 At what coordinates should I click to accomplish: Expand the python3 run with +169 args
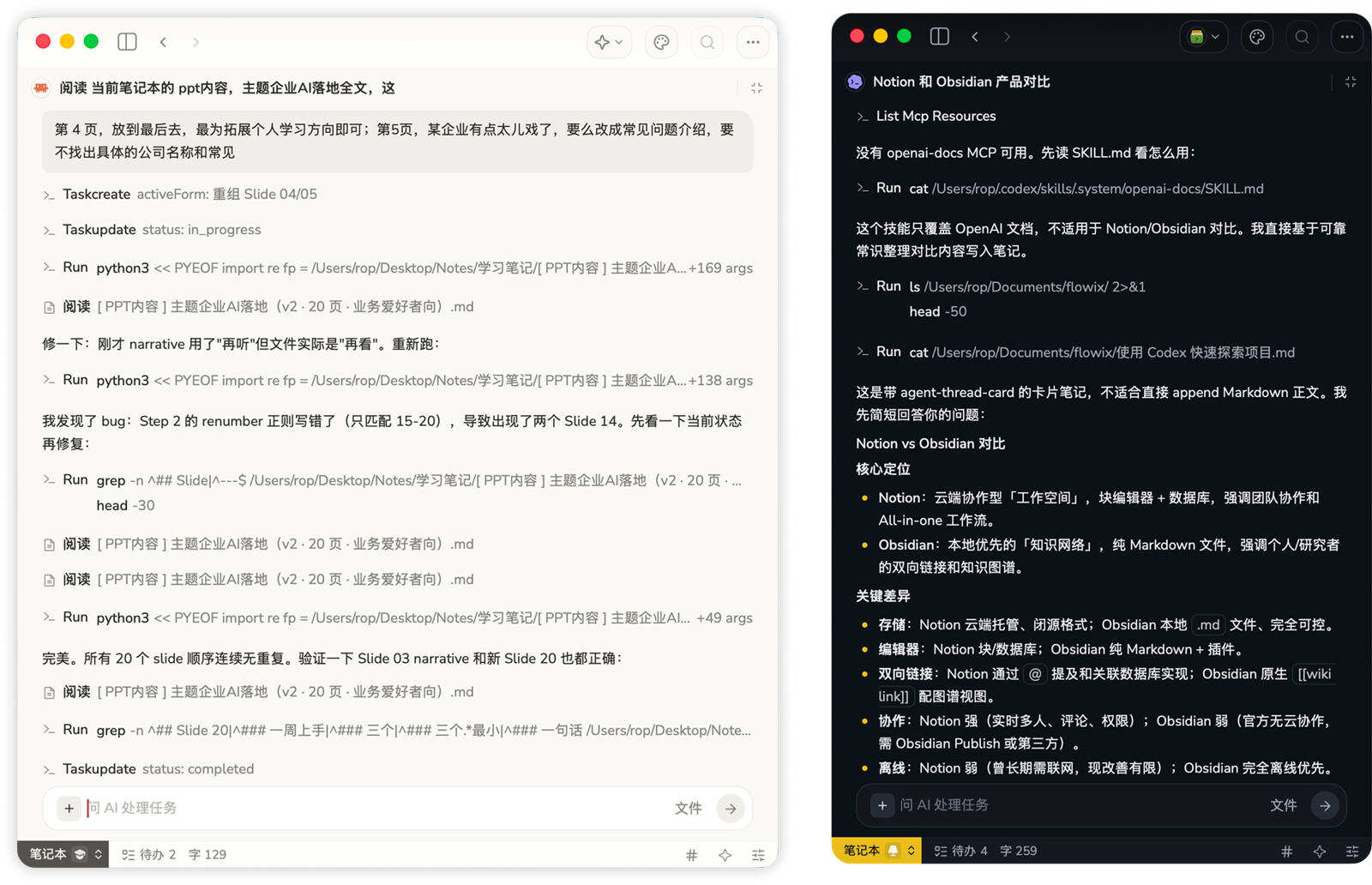(398, 268)
